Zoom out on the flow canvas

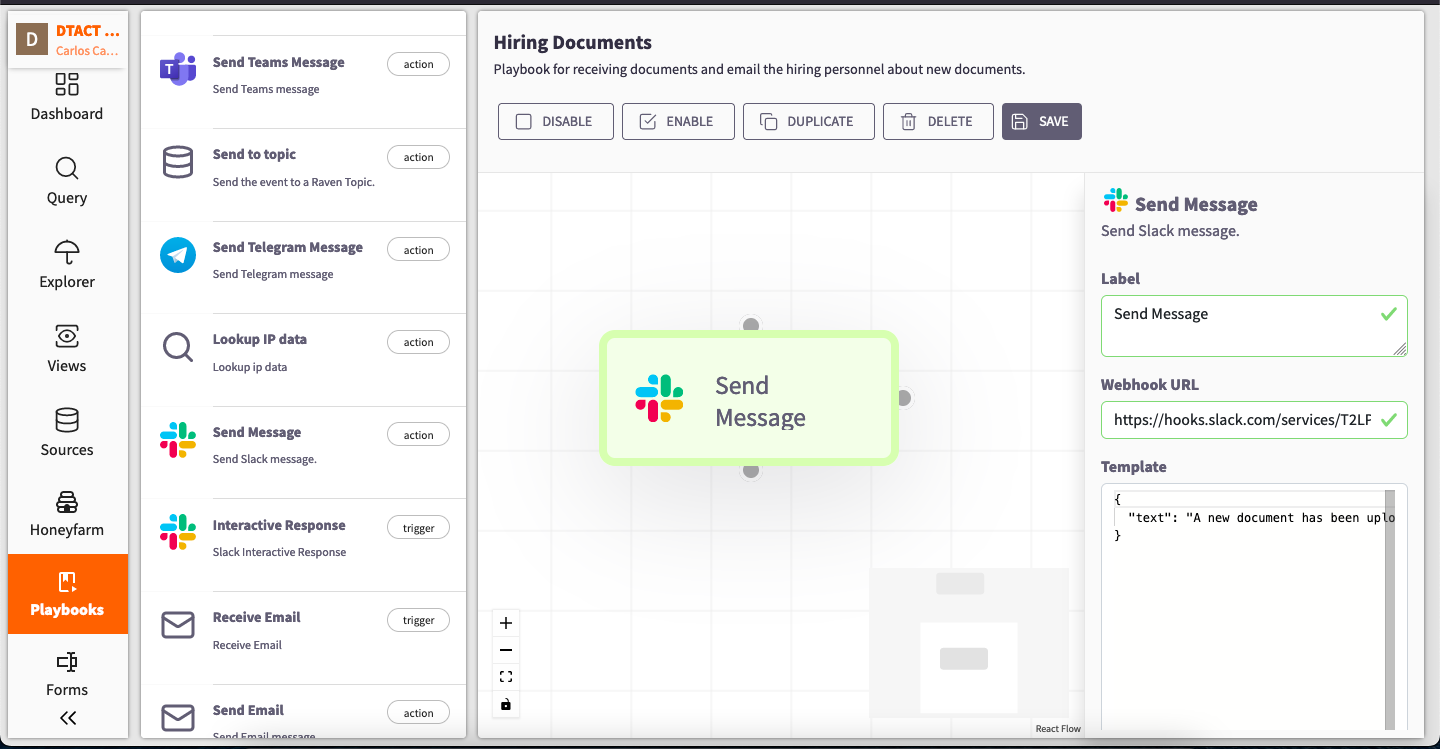click(x=506, y=650)
